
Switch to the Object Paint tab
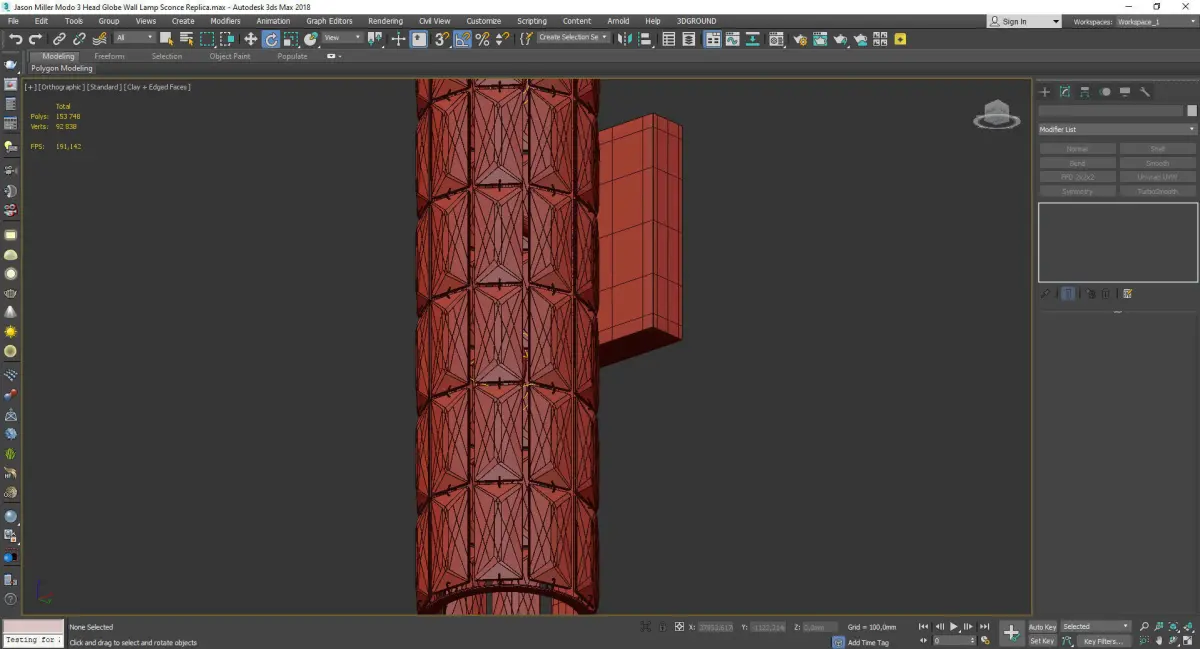[x=230, y=57]
